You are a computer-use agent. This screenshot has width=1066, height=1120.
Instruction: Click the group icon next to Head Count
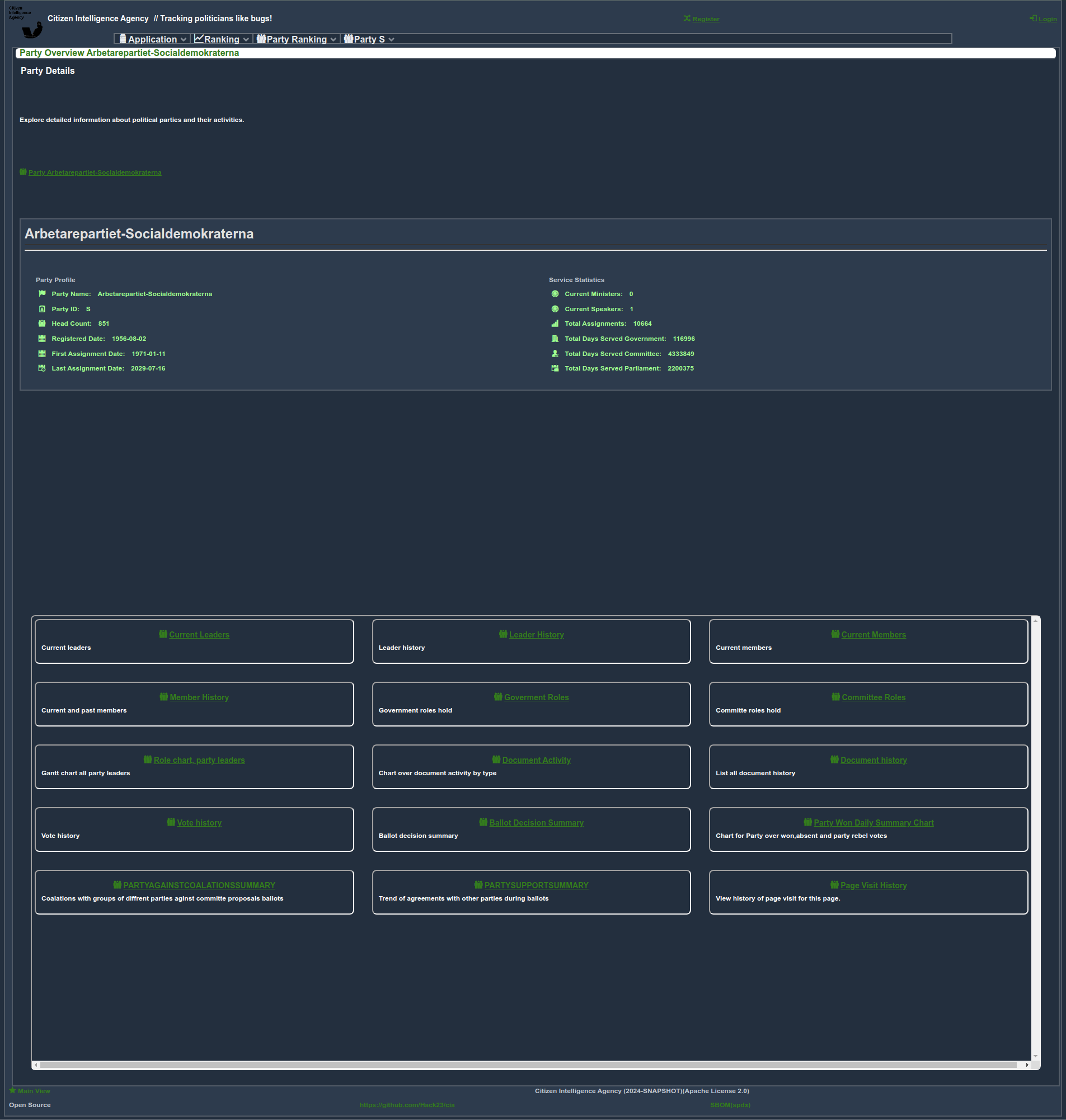tap(42, 324)
